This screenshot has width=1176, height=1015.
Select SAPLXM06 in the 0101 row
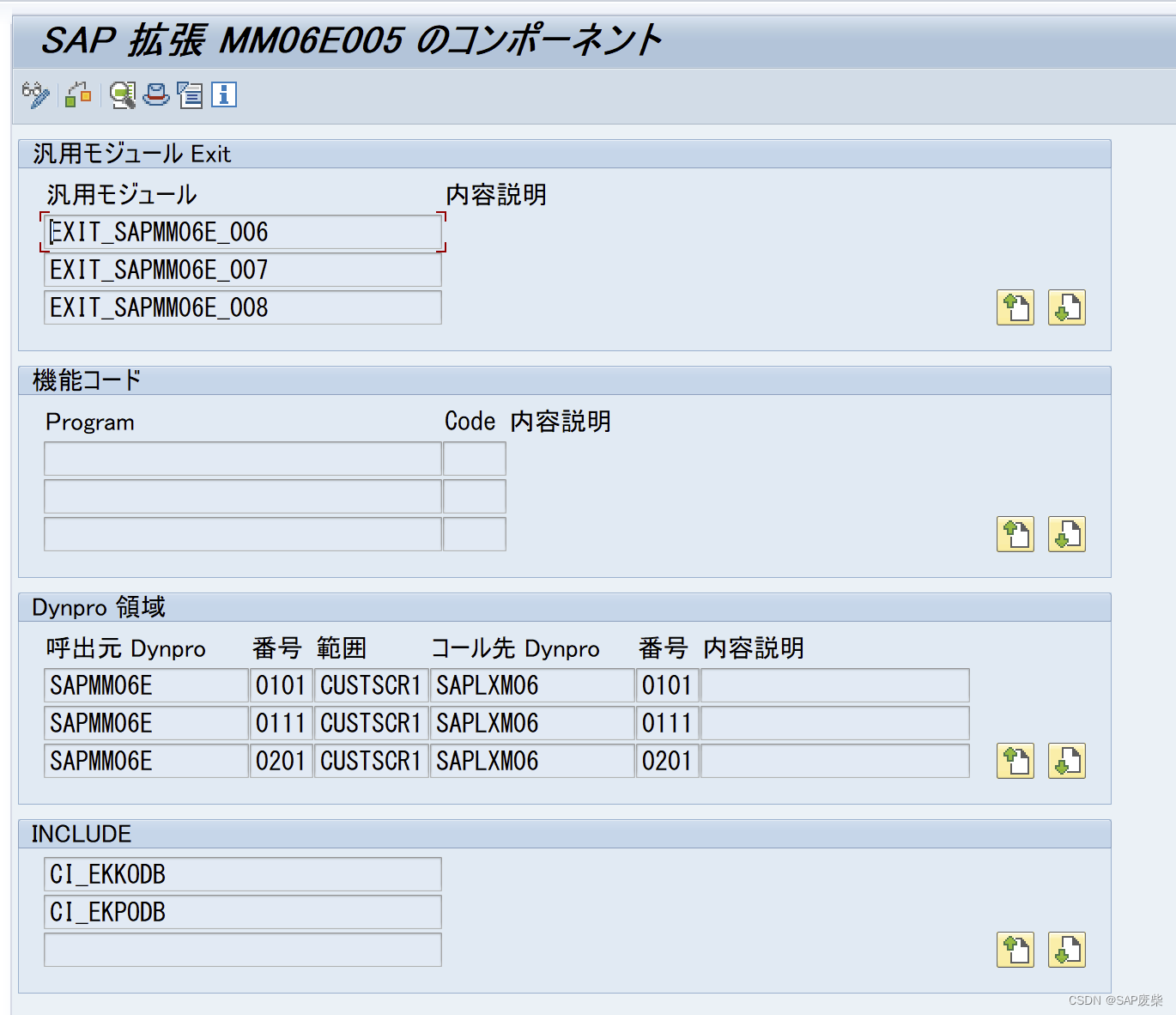pyautogui.click(x=532, y=685)
